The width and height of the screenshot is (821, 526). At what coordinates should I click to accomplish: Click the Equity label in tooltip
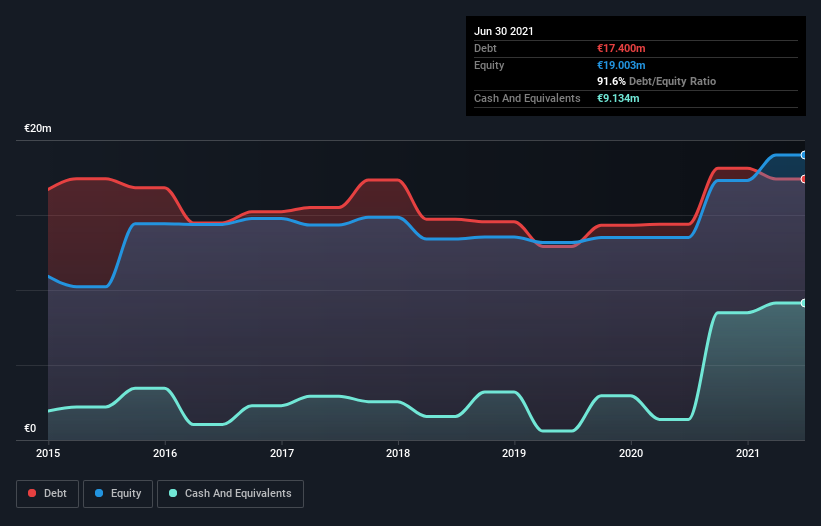tap(489, 65)
